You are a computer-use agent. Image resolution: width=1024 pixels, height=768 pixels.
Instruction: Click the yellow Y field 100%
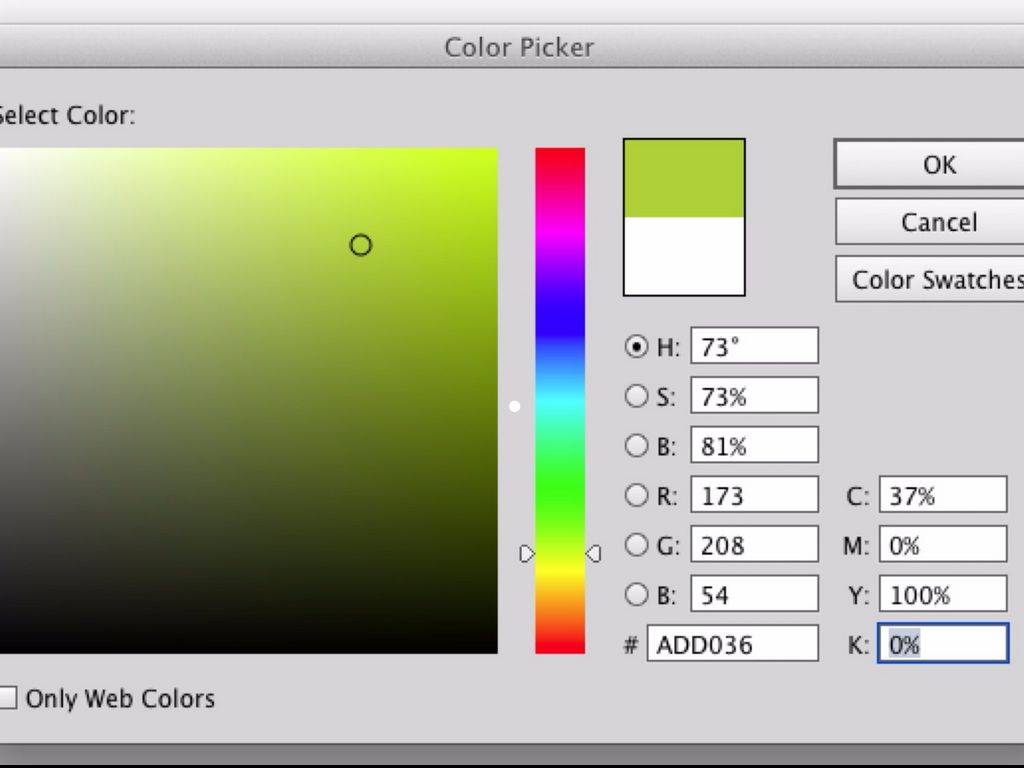tap(942, 595)
